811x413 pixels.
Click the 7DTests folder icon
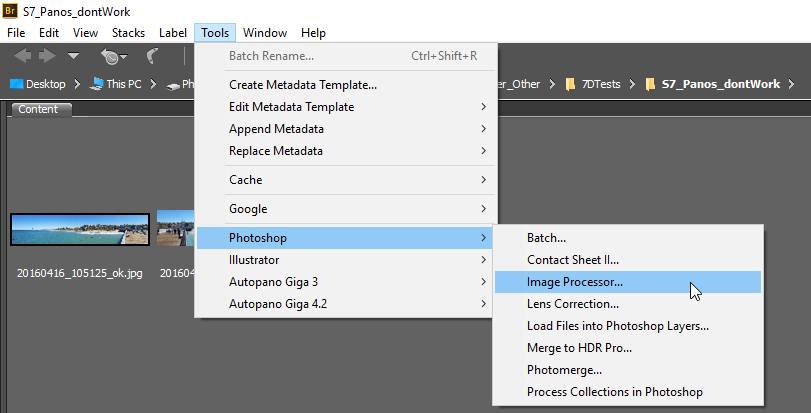(570, 84)
